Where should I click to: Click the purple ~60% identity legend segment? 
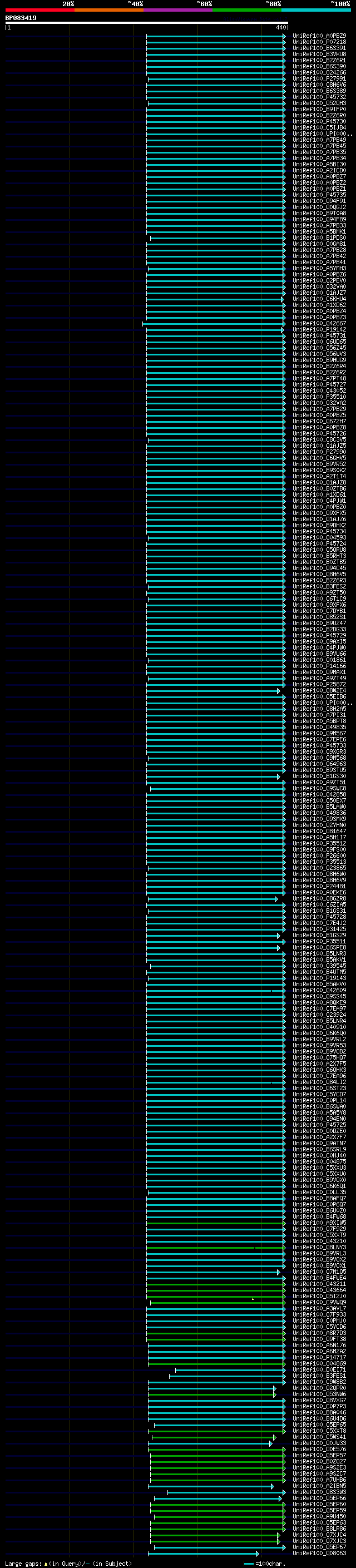179,10
